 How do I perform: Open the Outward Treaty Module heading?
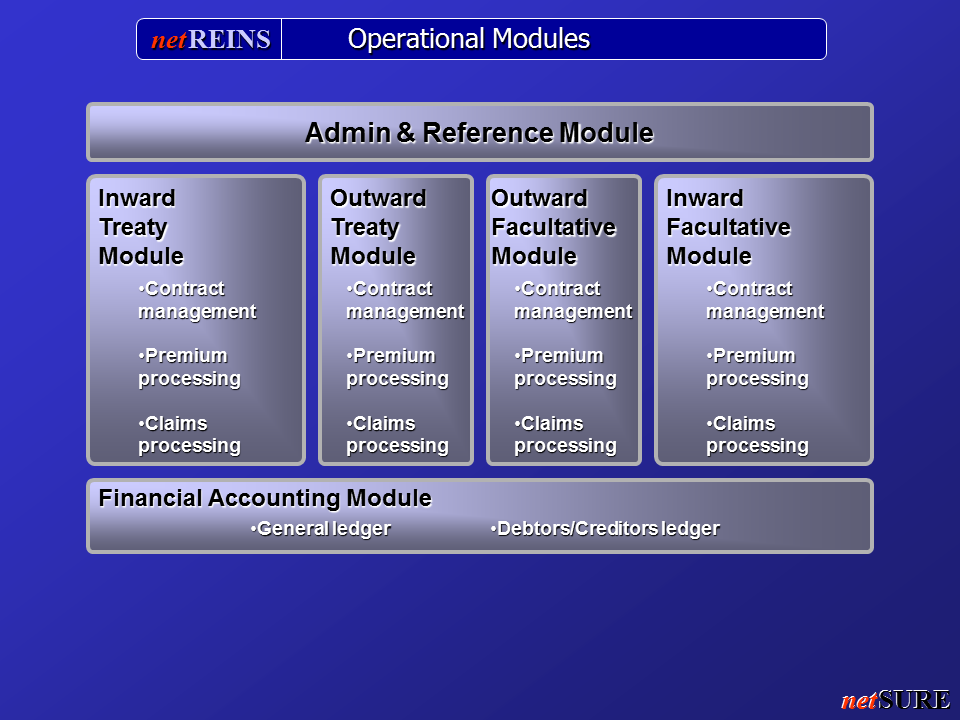pyautogui.click(x=378, y=227)
